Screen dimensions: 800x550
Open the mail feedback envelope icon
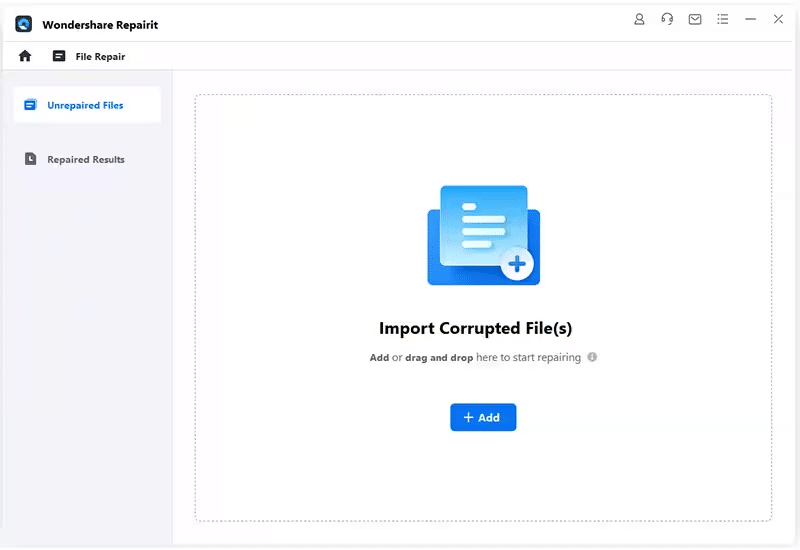pos(695,19)
